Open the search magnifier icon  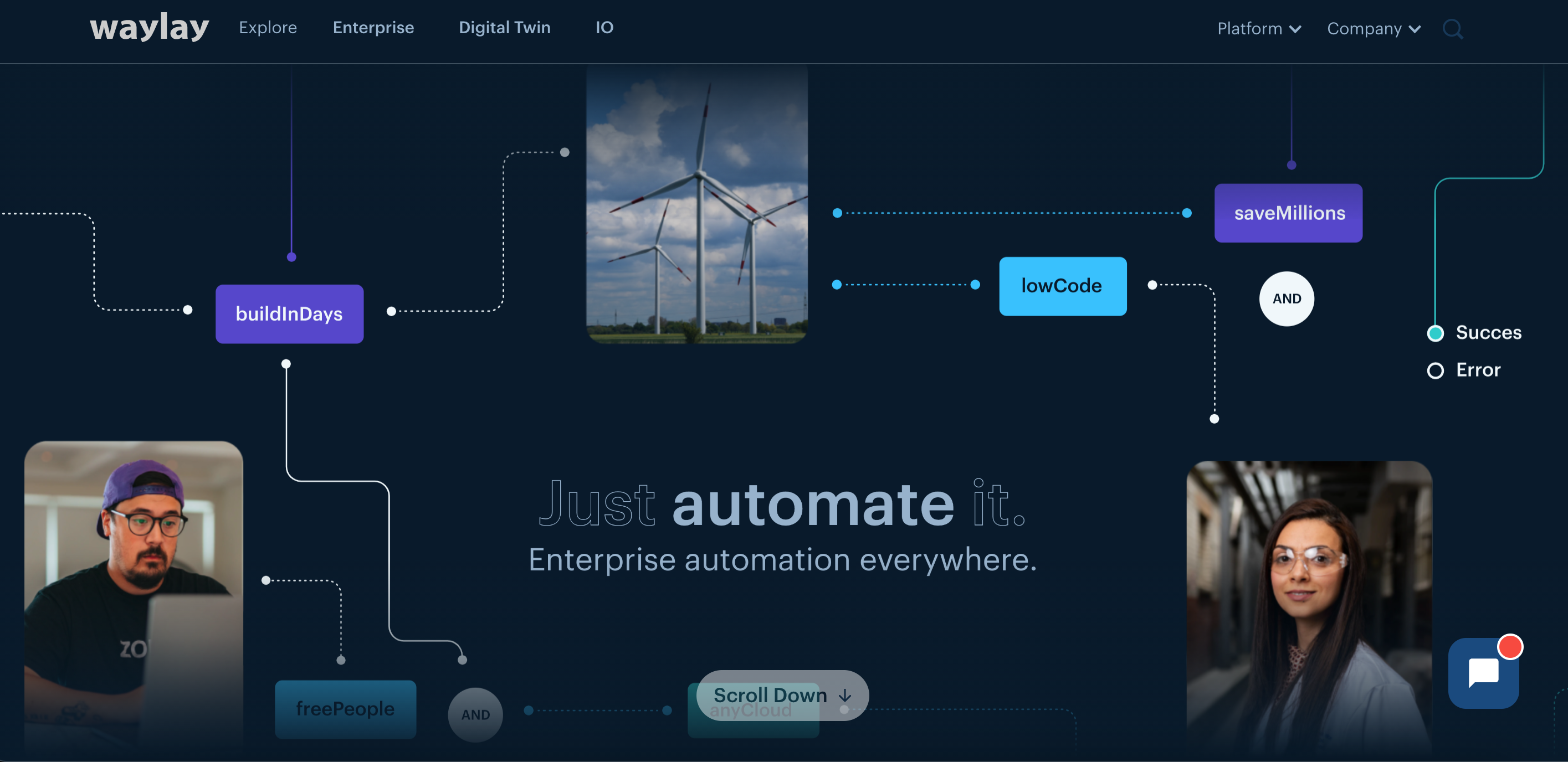click(1452, 29)
